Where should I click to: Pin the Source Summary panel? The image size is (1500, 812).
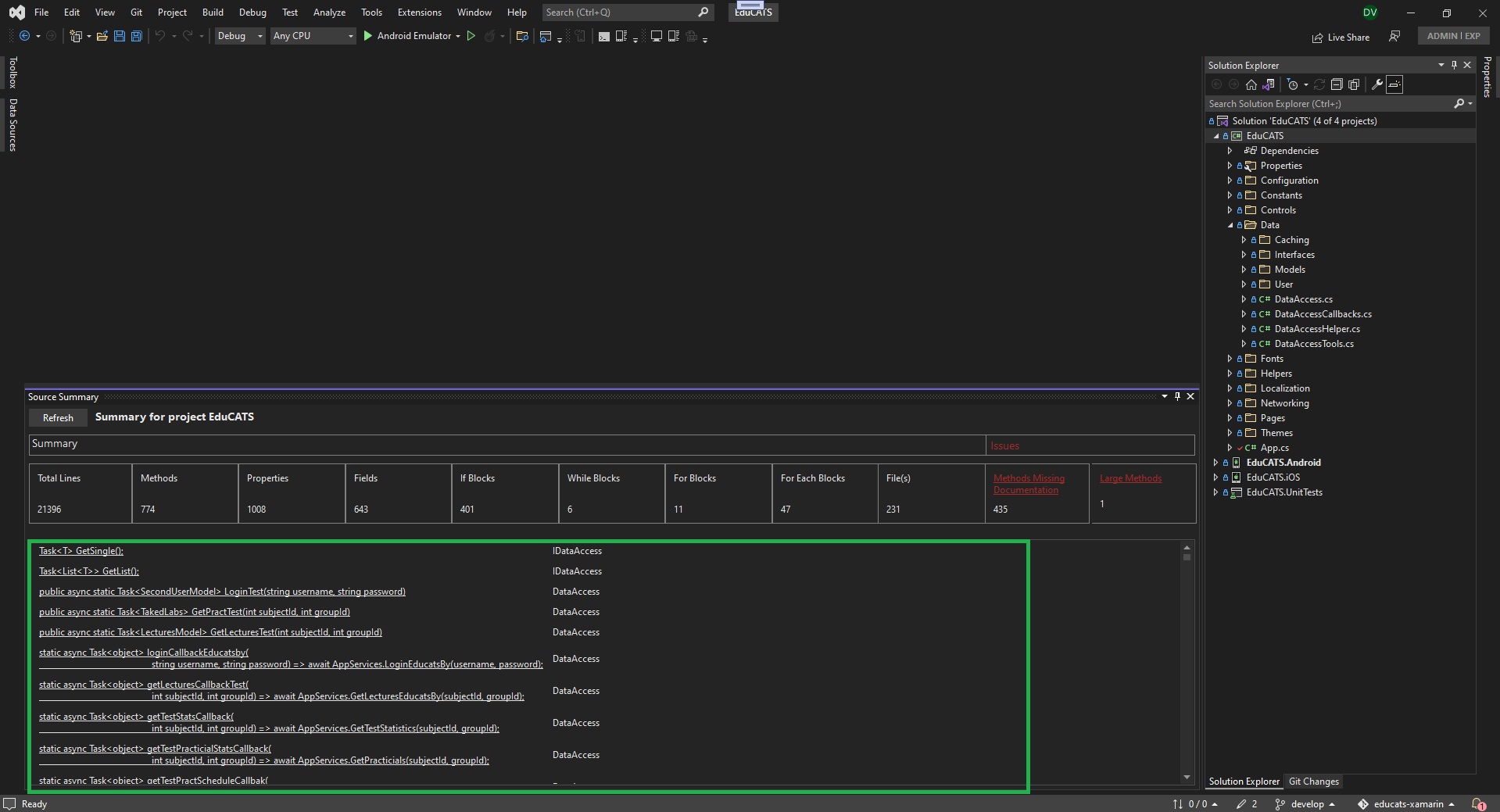click(x=1176, y=396)
